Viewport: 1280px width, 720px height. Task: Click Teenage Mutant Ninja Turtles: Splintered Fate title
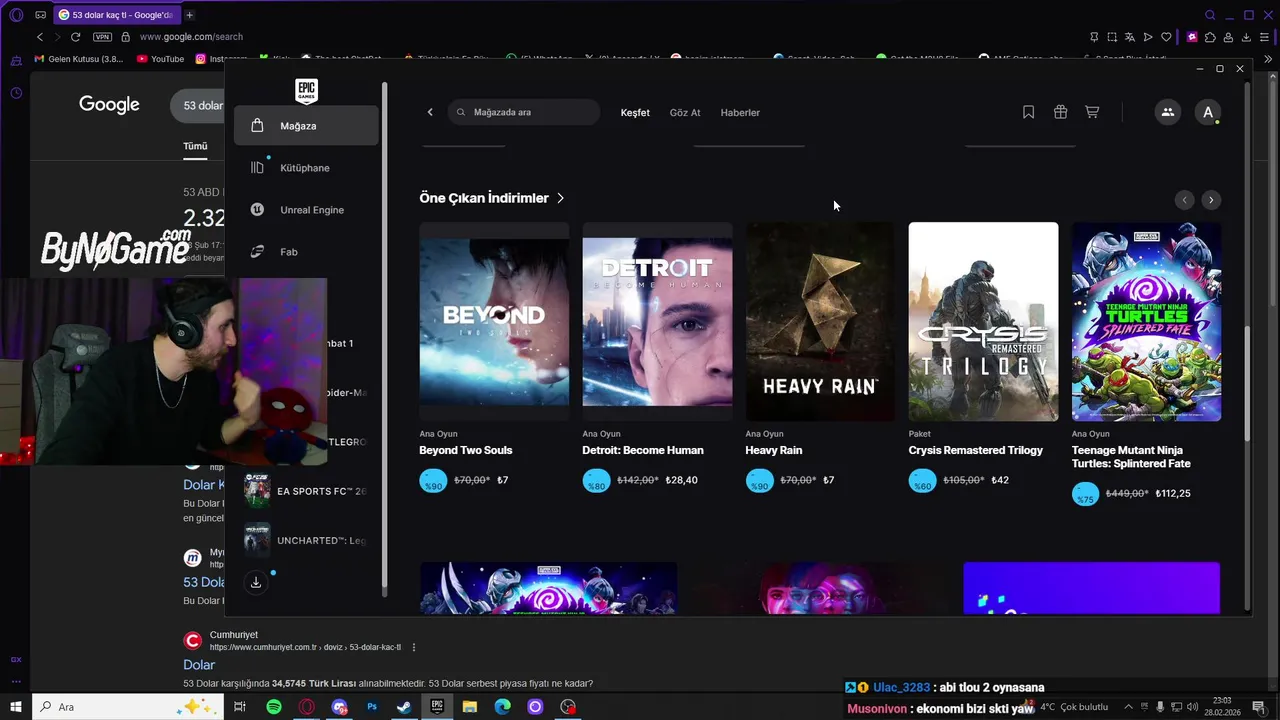click(x=1131, y=457)
